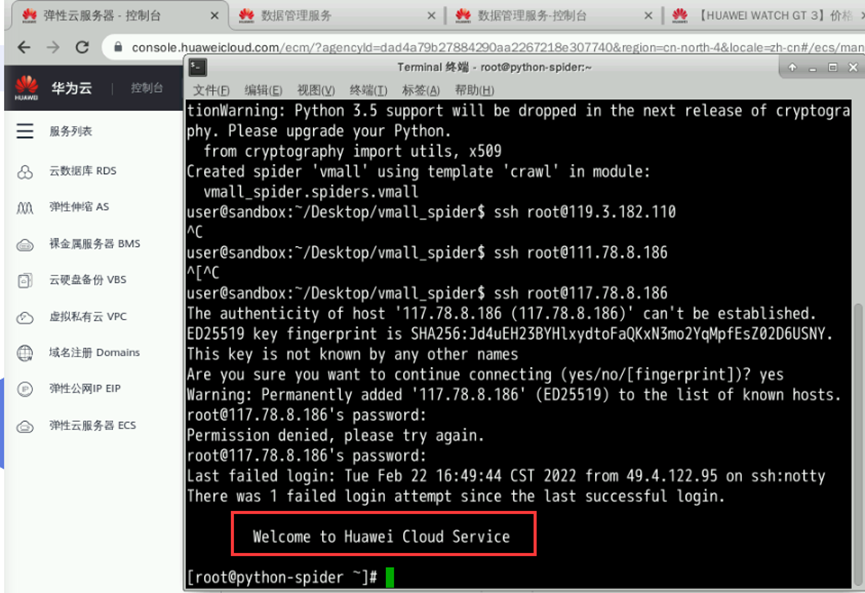Minimize the Terminal window
This screenshot has height=593, width=865.
pos(812,68)
